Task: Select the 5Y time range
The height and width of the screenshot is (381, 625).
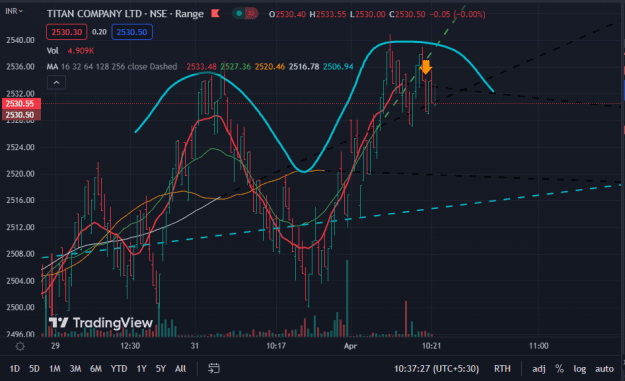Action: (x=161, y=369)
